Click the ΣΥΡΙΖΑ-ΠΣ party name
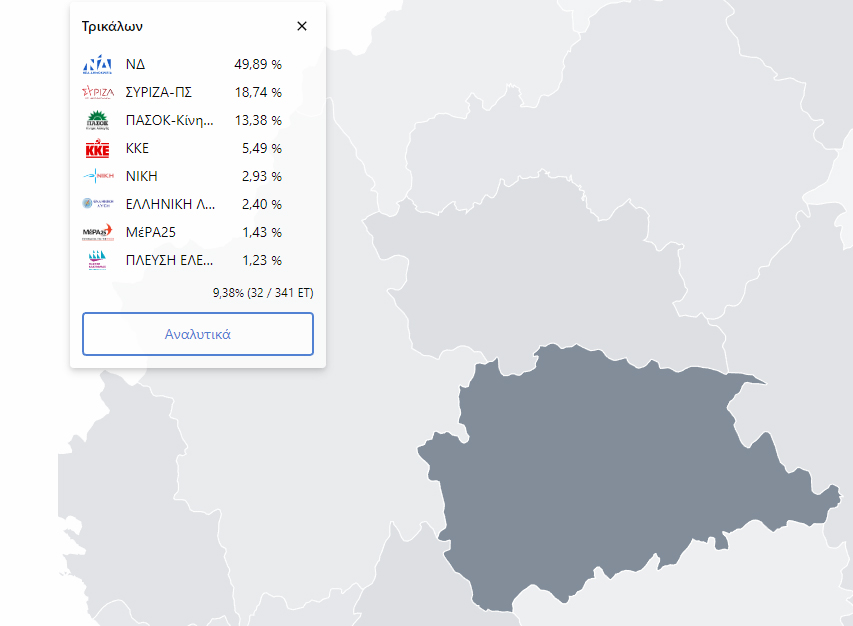The width and height of the screenshot is (853, 626). coord(158,92)
